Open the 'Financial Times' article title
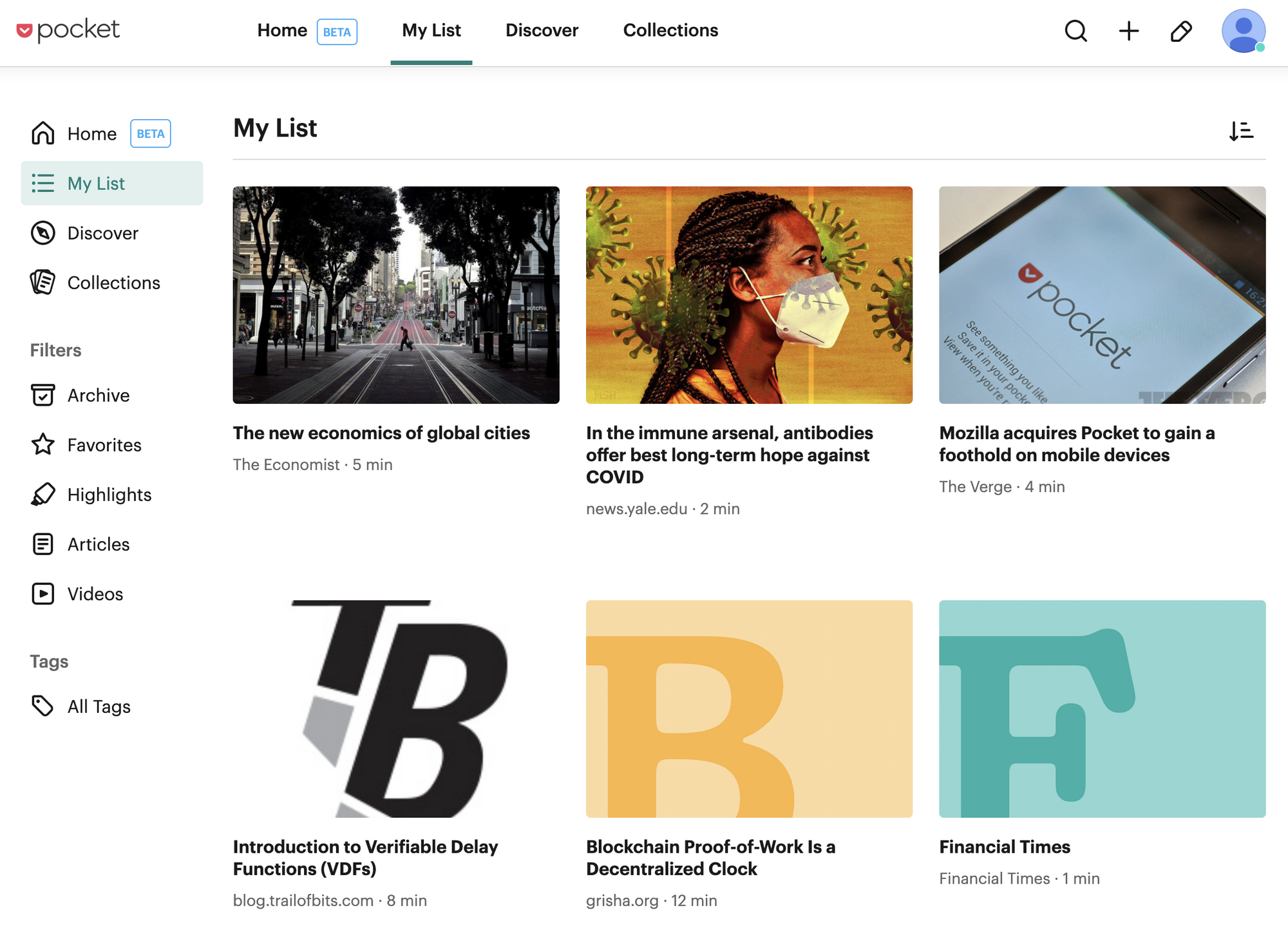1288x928 pixels. (1005, 847)
